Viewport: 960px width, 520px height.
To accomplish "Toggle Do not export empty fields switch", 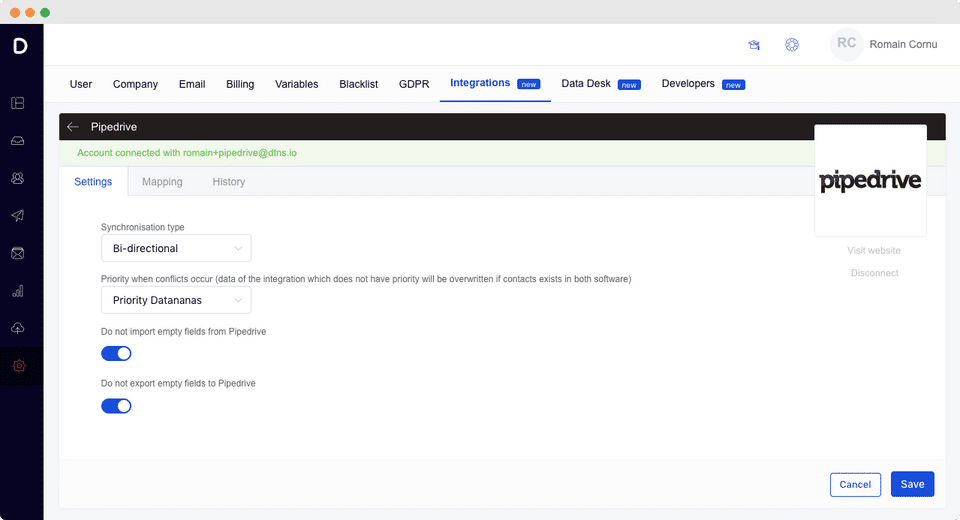I will click(116, 406).
